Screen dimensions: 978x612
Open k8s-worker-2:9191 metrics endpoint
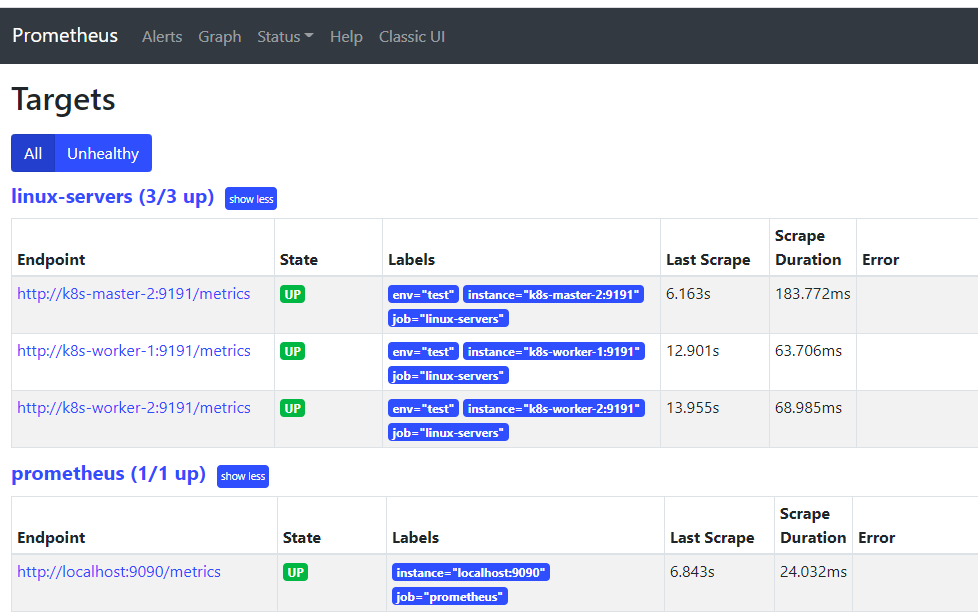click(133, 408)
